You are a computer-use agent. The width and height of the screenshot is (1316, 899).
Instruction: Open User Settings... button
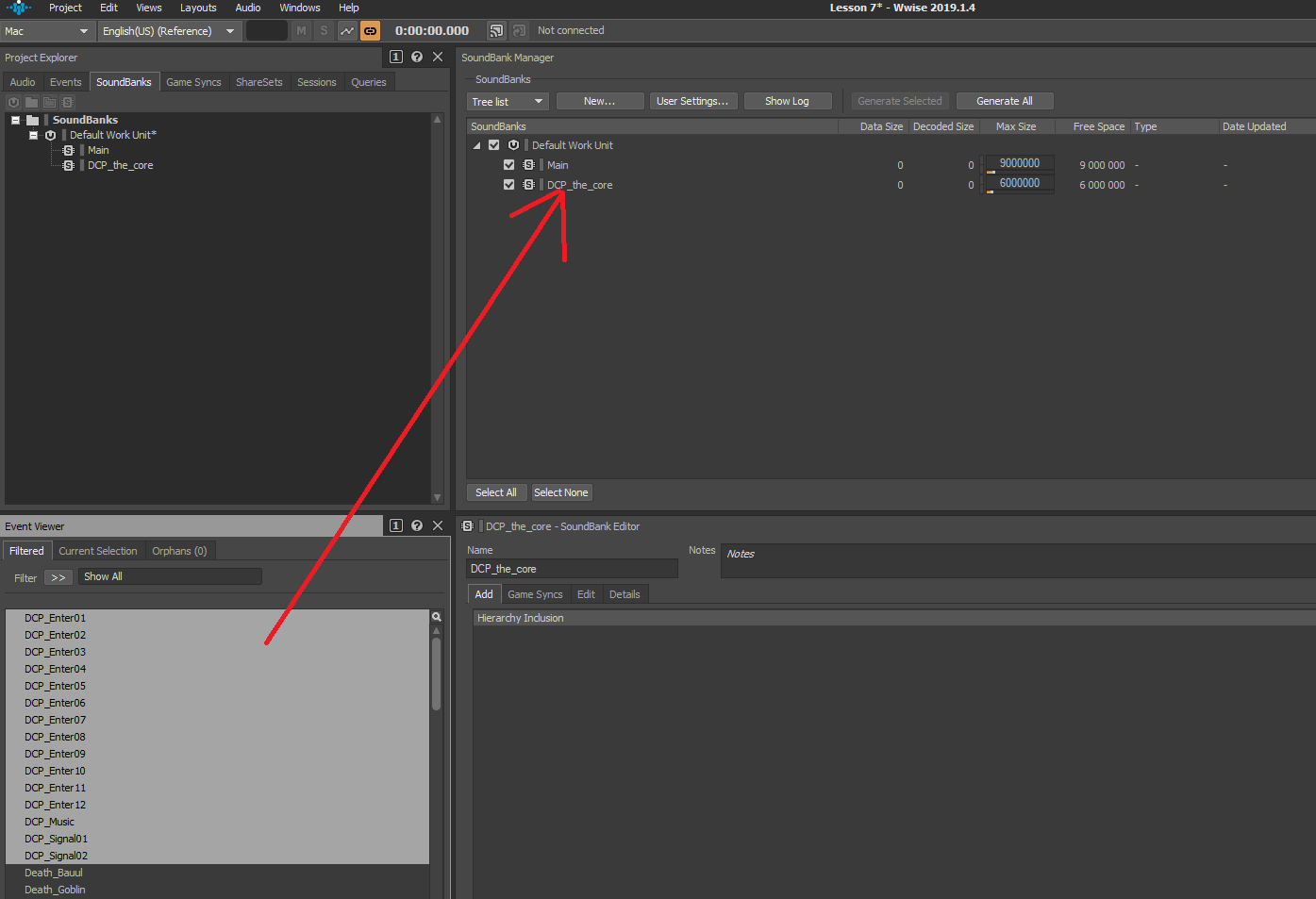click(x=692, y=101)
